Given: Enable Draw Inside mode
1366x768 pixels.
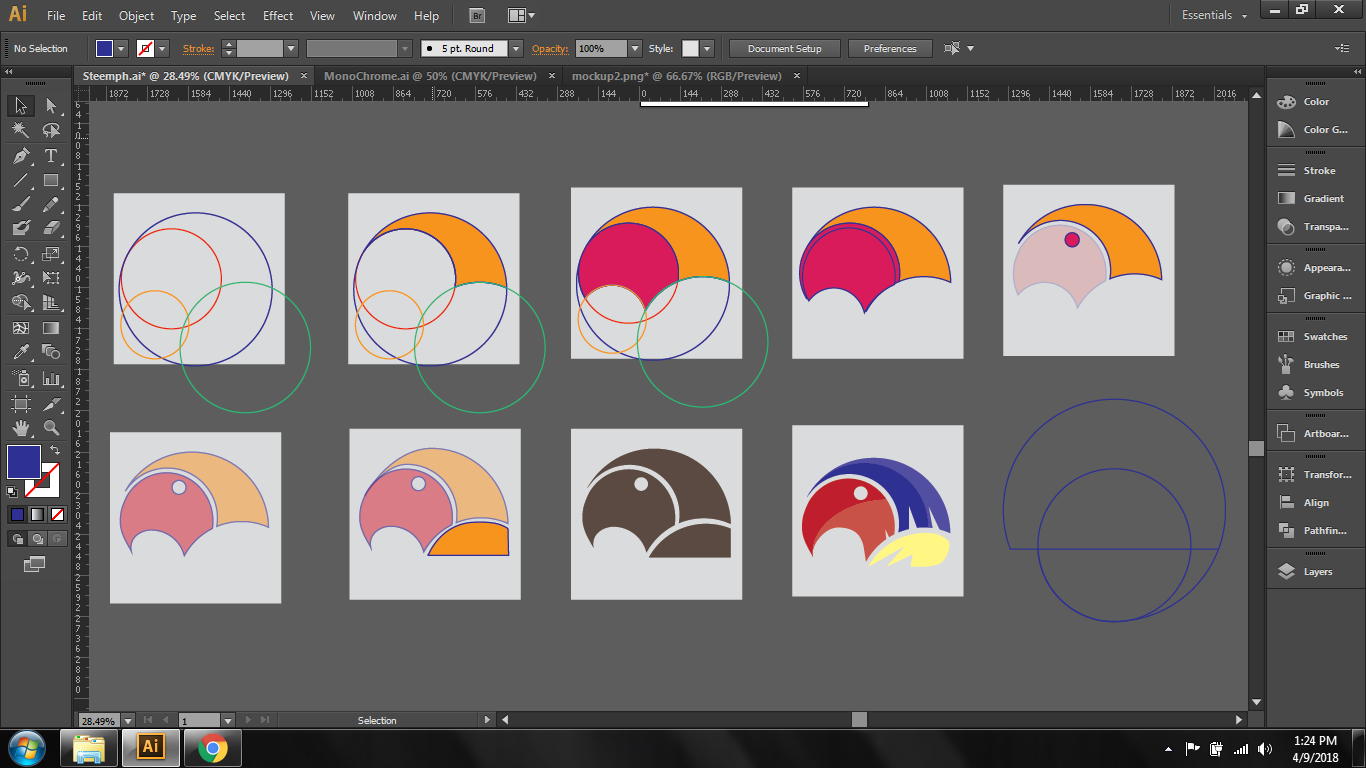Looking at the screenshot, I should click(57, 539).
